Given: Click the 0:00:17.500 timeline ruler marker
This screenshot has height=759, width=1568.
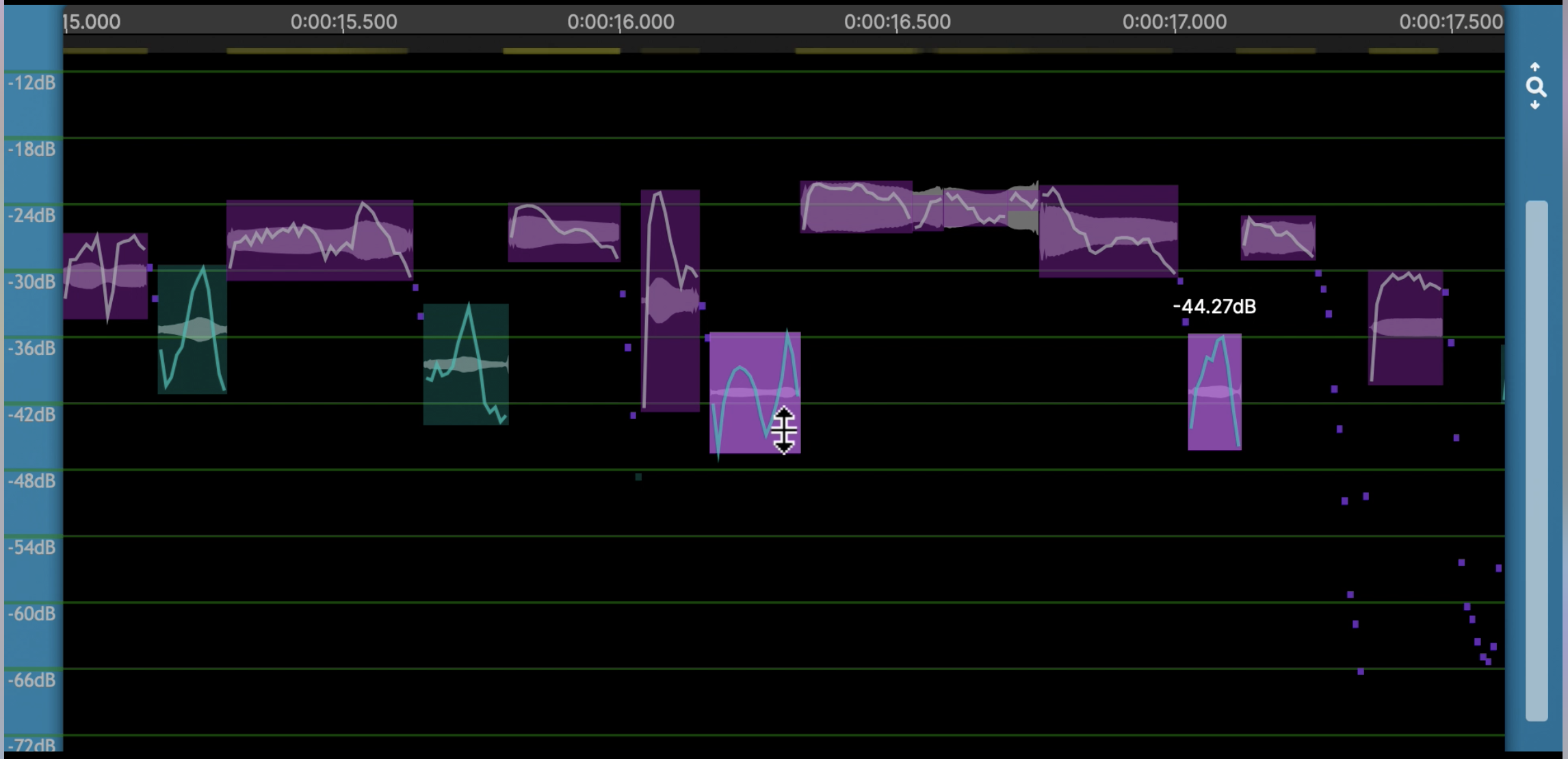Looking at the screenshot, I should coord(1450,22).
